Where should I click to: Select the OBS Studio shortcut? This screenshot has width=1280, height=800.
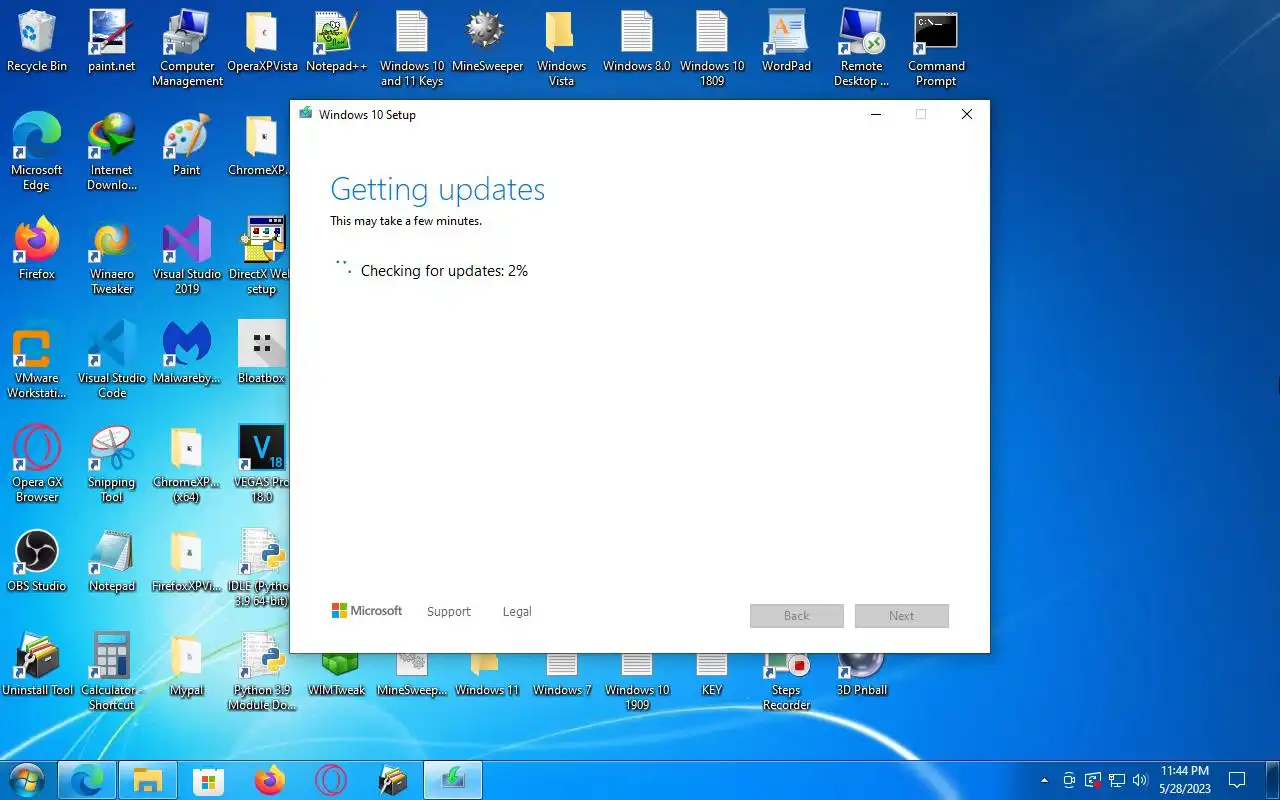tap(37, 561)
